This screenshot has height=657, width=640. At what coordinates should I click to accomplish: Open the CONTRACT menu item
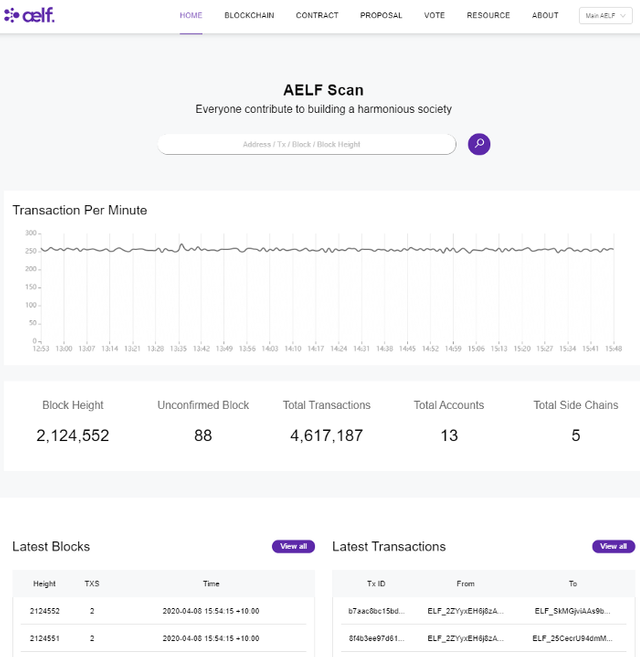click(x=317, y=16)
